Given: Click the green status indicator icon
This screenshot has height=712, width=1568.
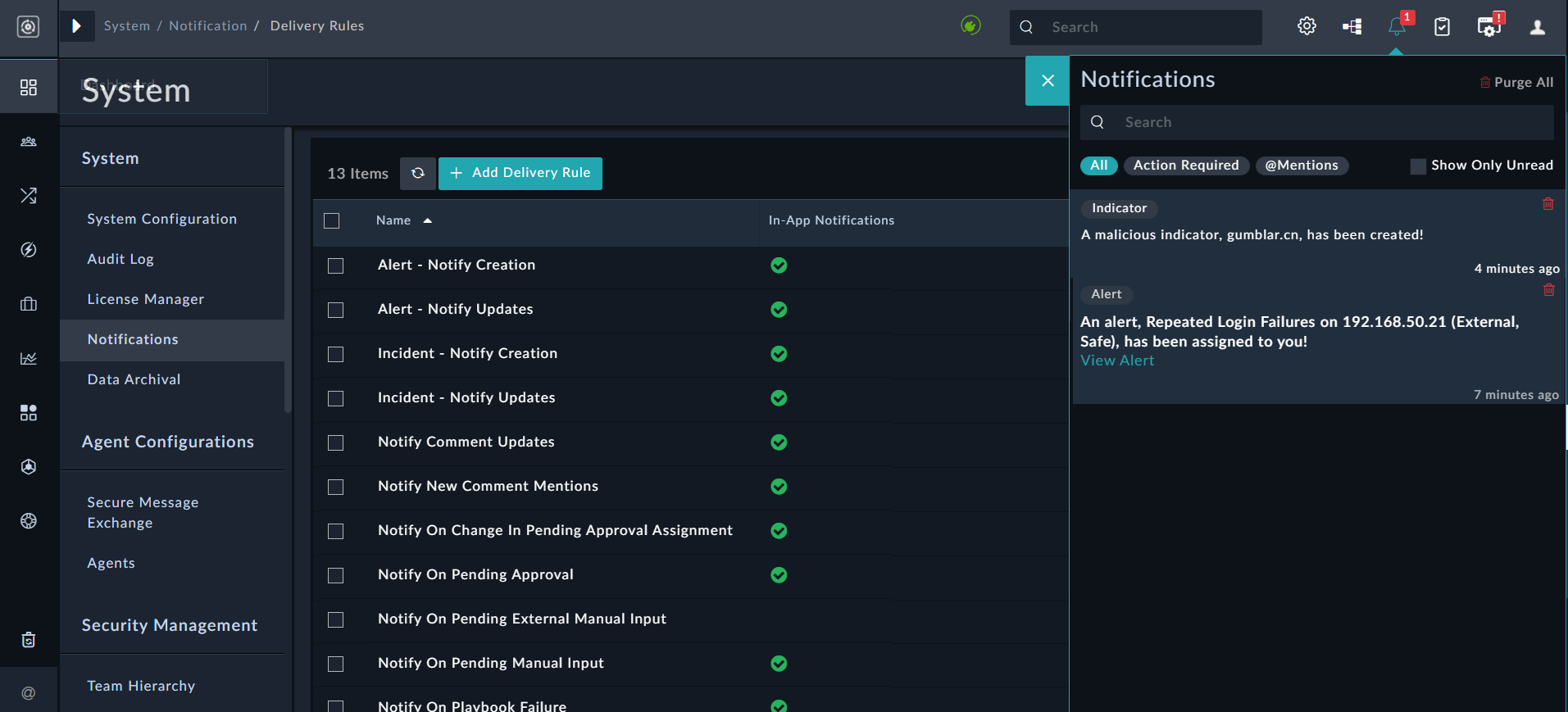Looking at the screenshot, I should click(x=970, y=26).
